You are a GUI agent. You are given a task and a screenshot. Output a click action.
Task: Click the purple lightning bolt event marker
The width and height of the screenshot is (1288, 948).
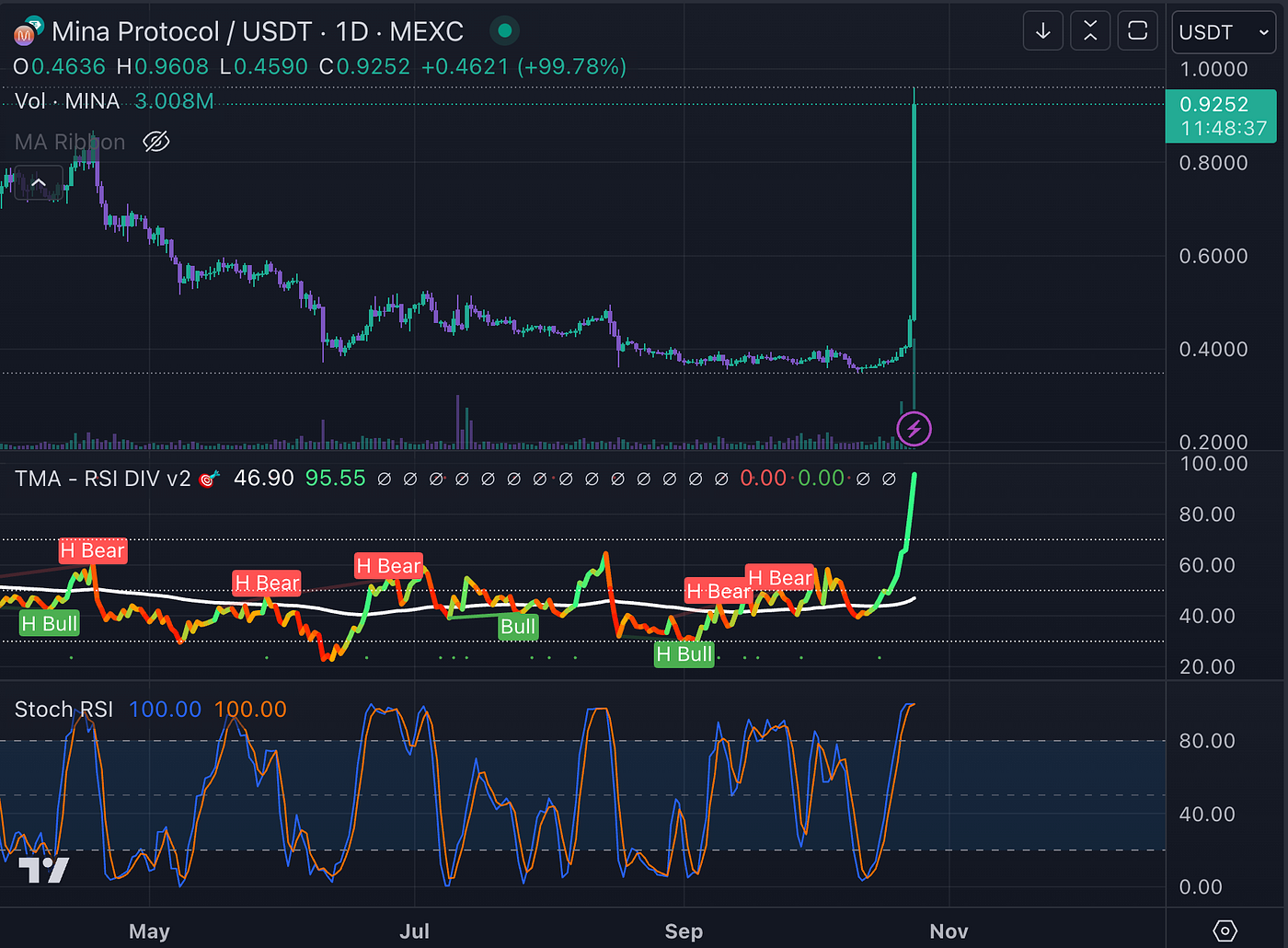click(x=914, y=429)
